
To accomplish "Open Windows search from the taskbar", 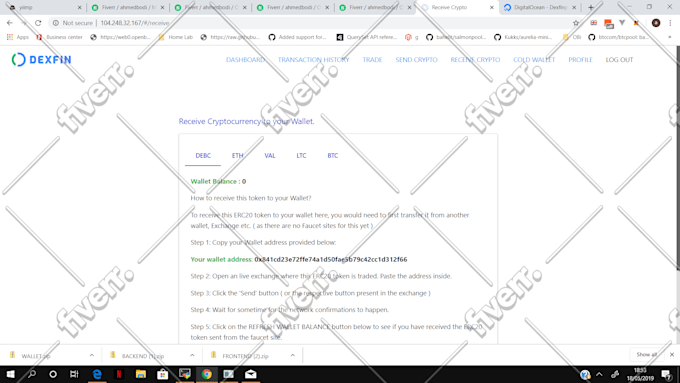I will [x=32, y=374].
